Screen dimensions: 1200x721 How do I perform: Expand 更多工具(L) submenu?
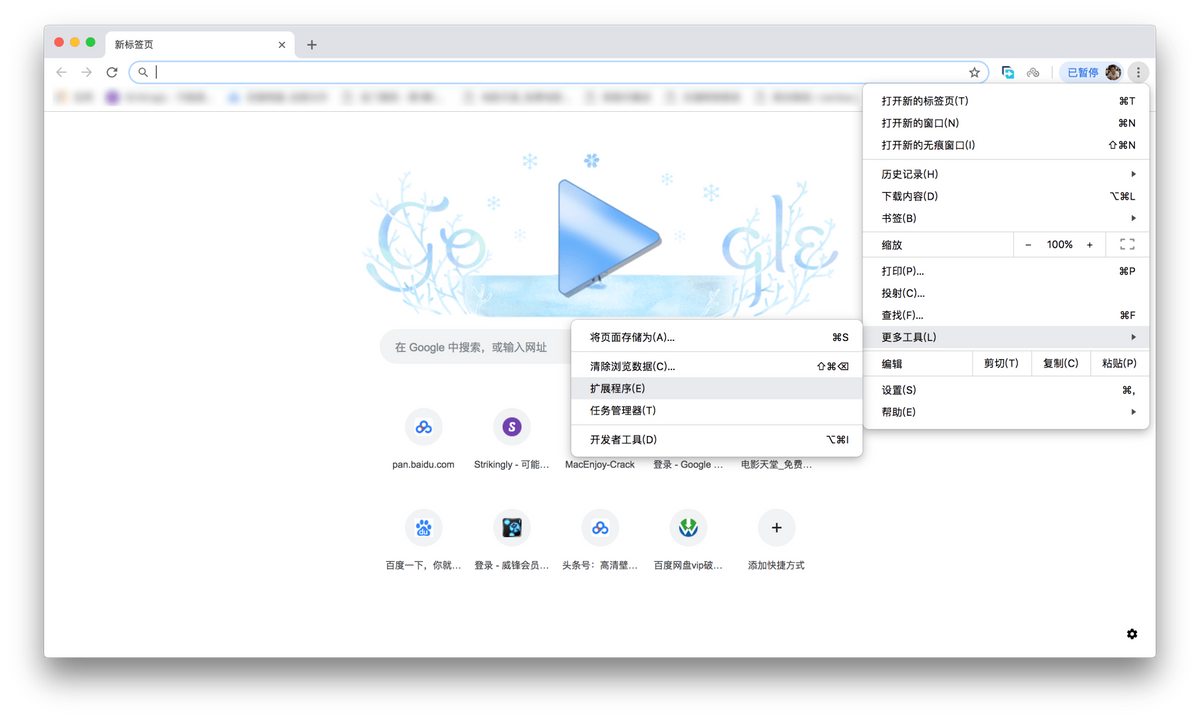pyautogui.click(x=1006, y=337)
